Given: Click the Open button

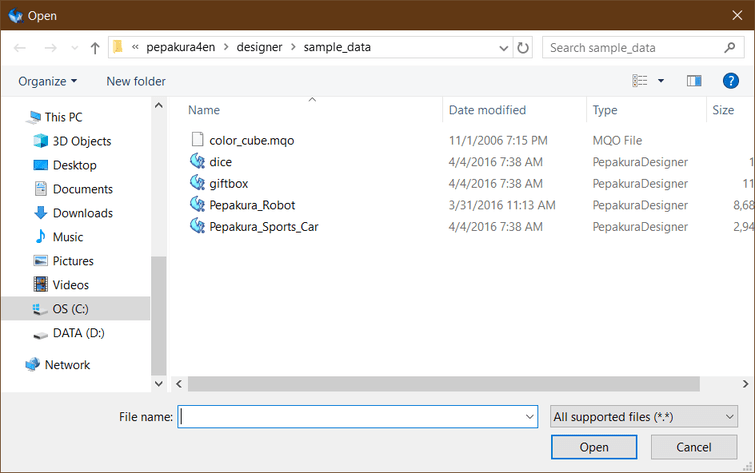Looking at the screenshot, I should click(x=594, y=447).
